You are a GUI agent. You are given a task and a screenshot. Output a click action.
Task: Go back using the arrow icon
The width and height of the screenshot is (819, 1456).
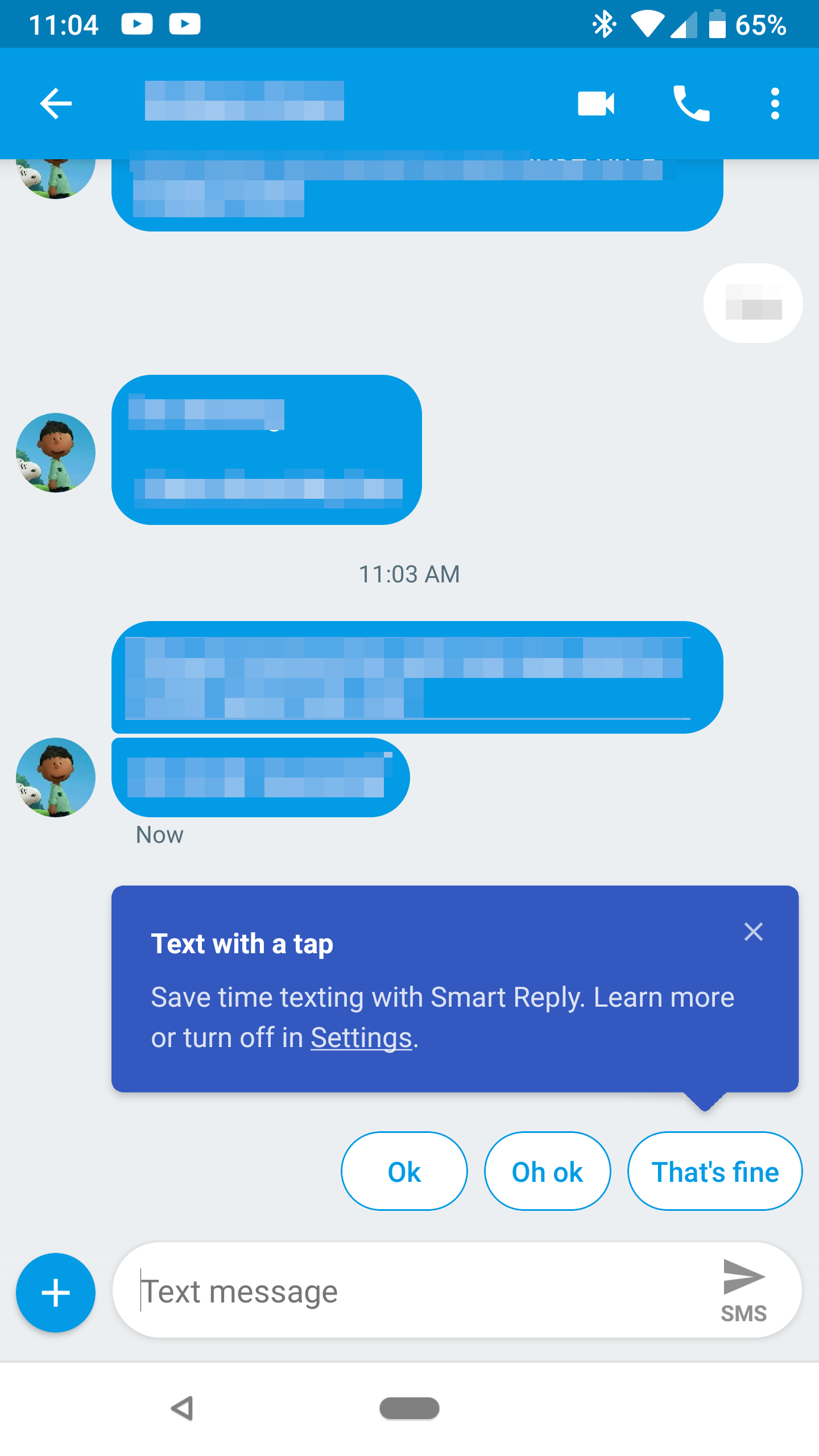tap(56, 104)
